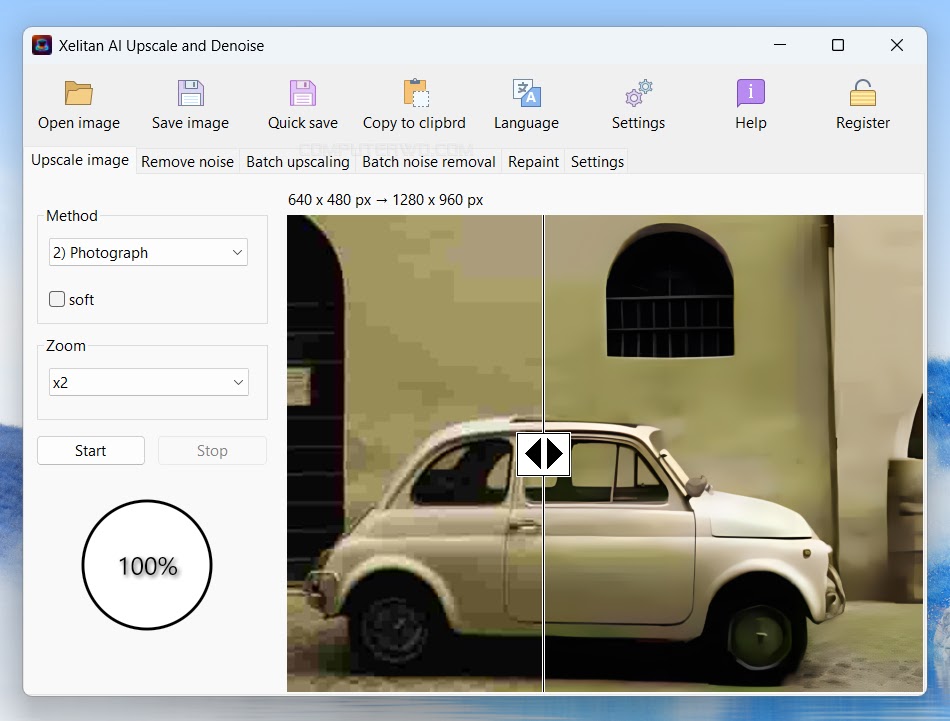Viewport: 950px width, 721px height.
Task: Click the Xelitan app logo in title bar
Action: 42,45
